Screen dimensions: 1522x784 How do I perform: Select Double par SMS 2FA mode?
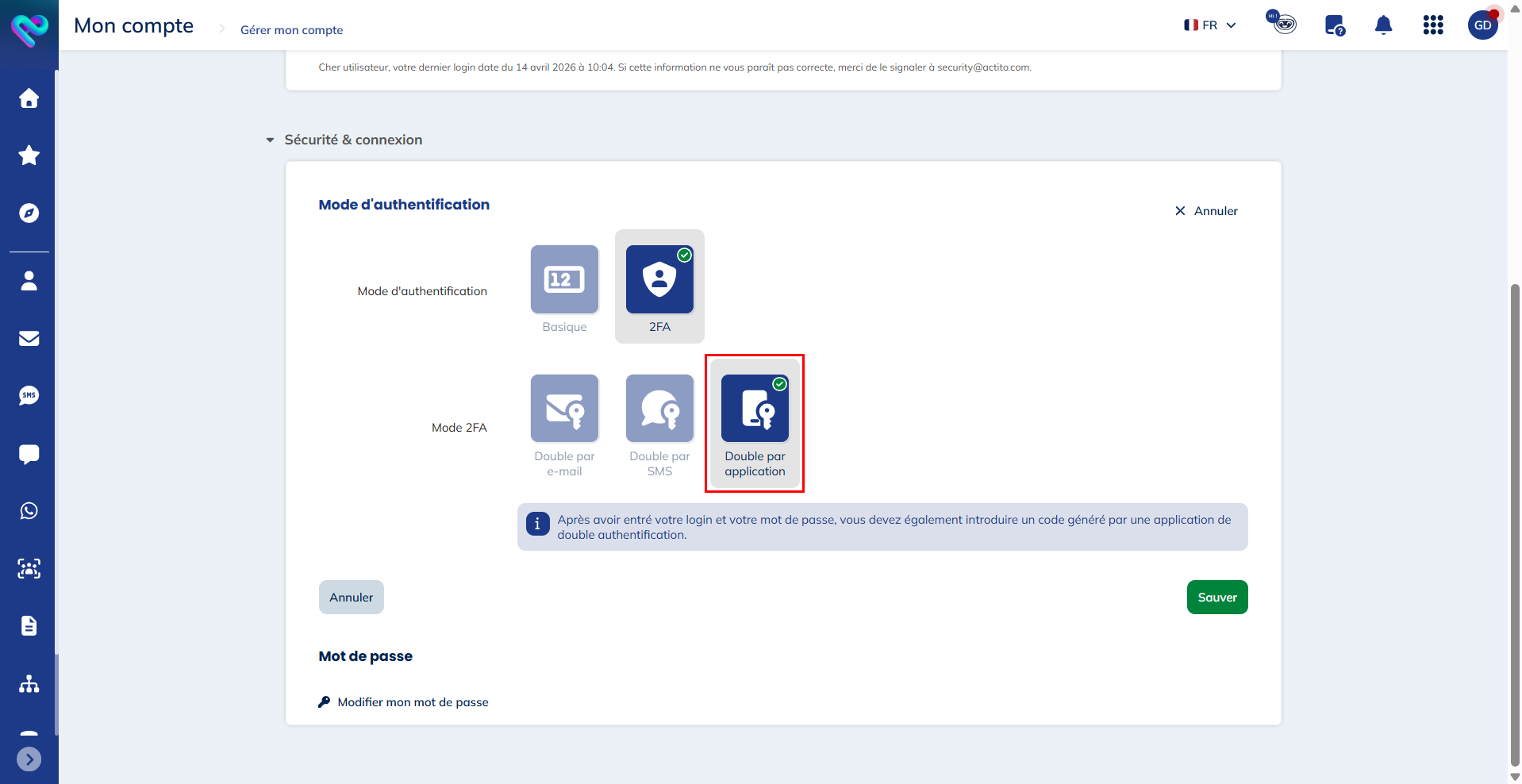coord(659,426)
